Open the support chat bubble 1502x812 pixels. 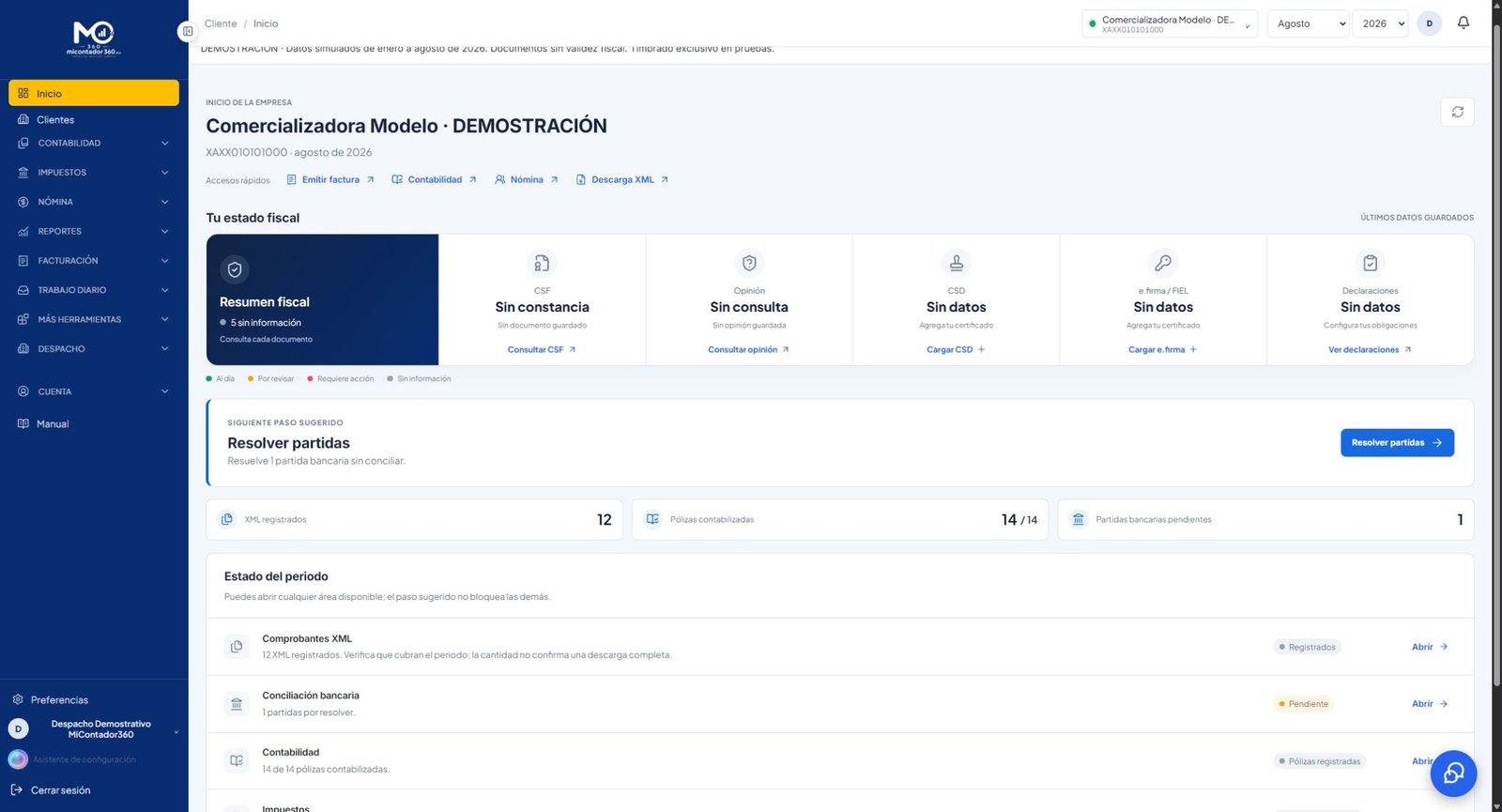pos(1453,773)
